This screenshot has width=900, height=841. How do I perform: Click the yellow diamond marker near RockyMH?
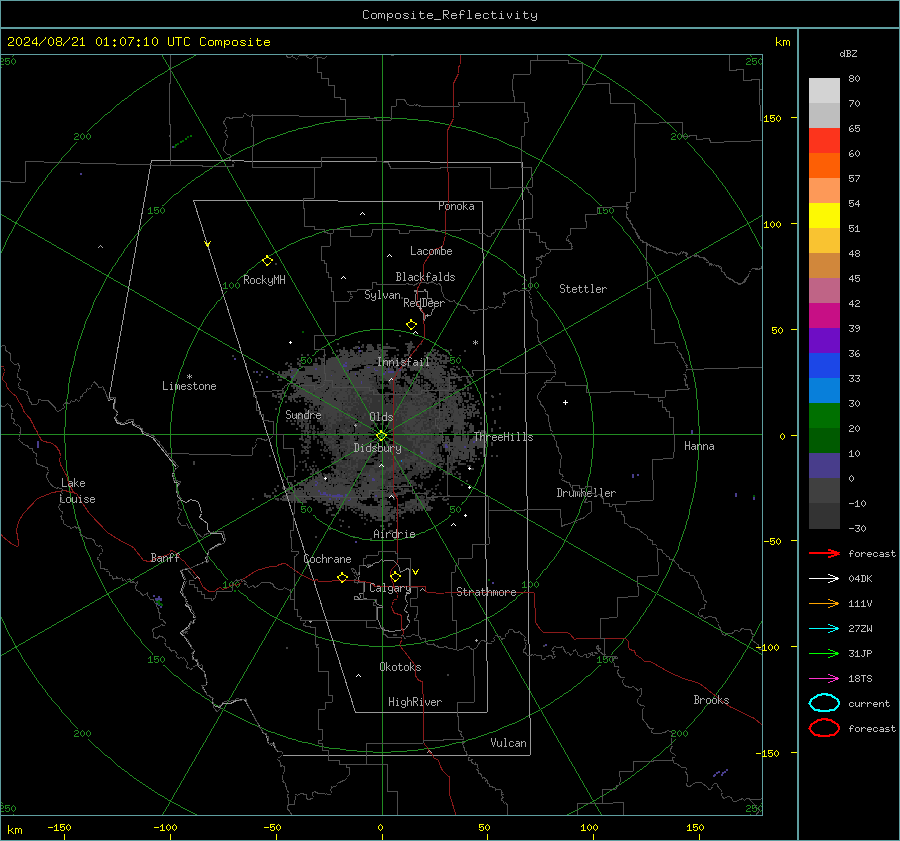(267, 261)
